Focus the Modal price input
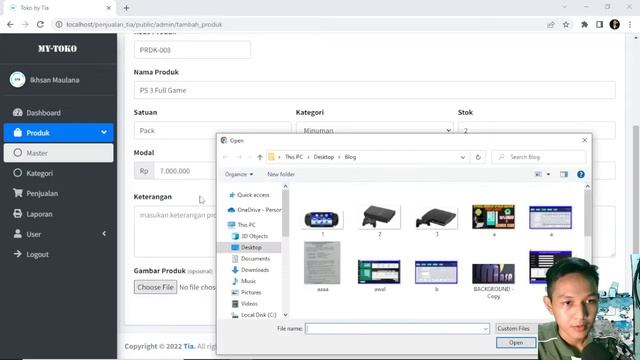640x360 pixels. [184, 171]
